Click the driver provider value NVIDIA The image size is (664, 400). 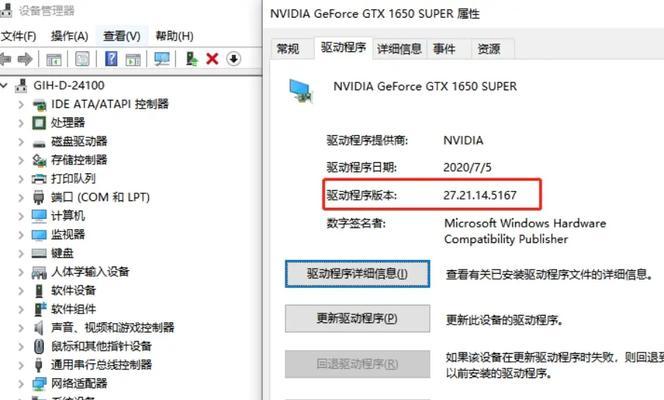463,141
